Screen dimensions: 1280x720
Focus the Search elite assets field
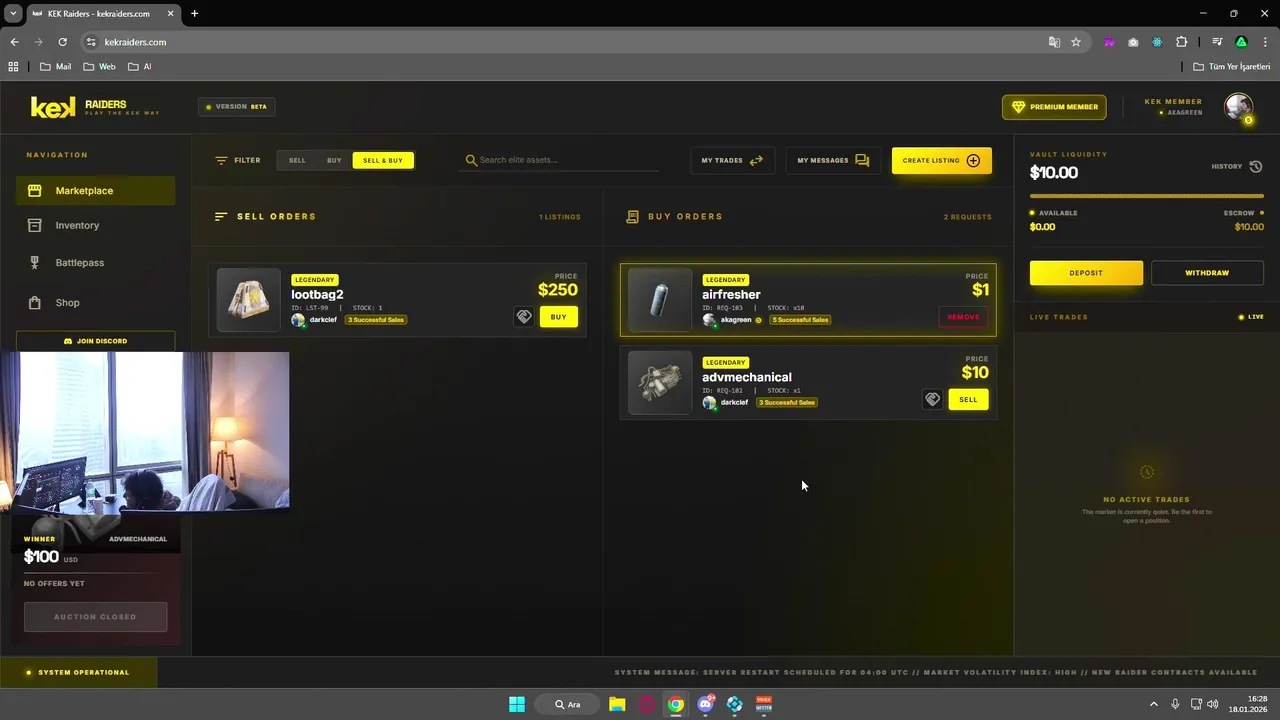(x=560, y=160)
